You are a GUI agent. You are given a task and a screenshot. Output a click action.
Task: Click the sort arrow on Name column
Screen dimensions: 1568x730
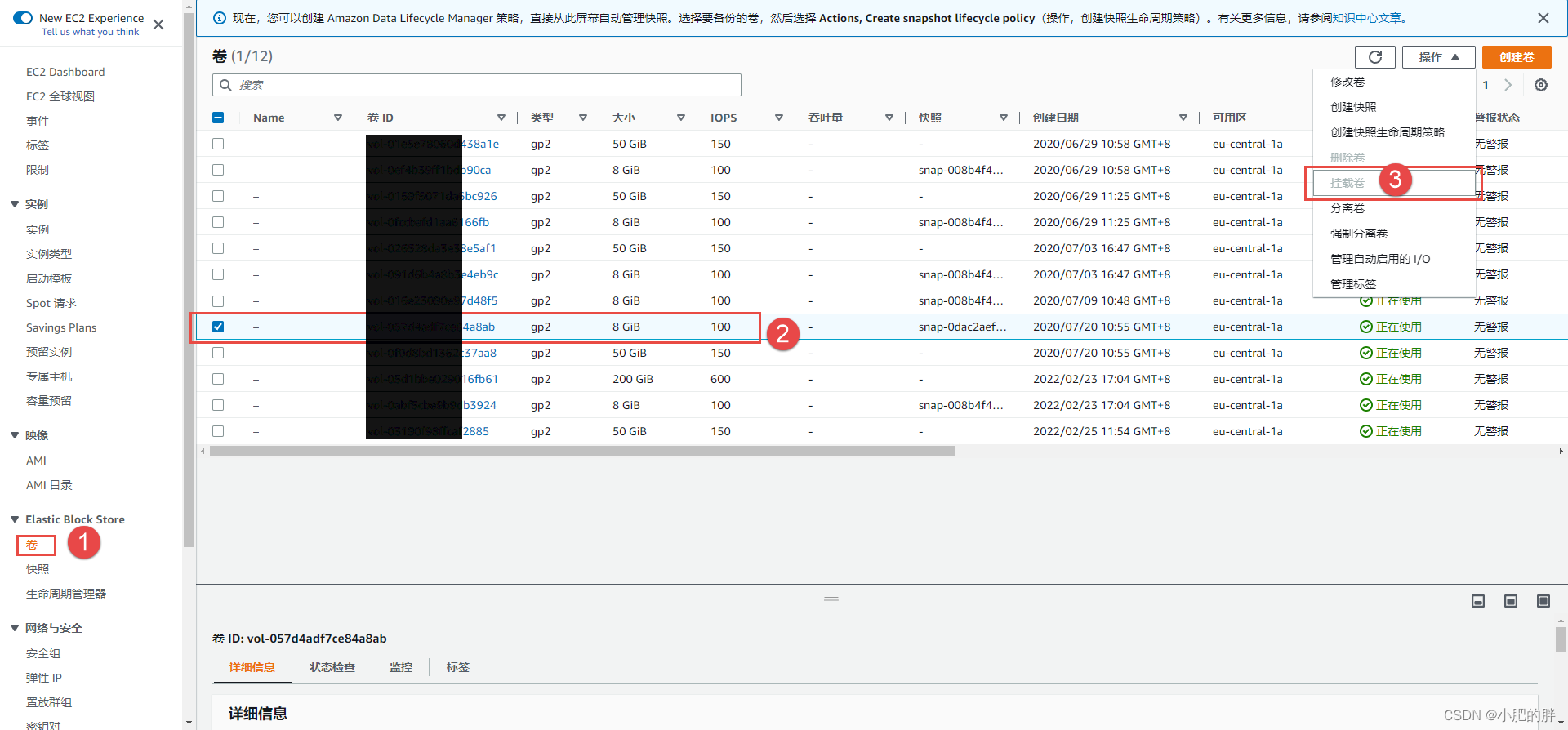point(338,118)
